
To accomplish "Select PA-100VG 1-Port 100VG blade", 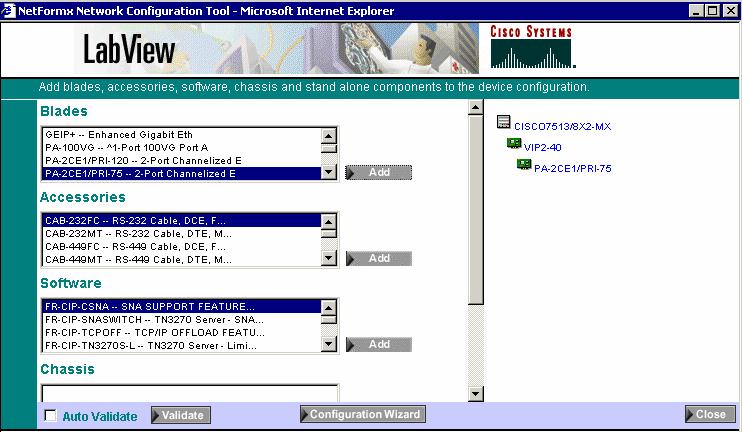I will pos(182,148).
